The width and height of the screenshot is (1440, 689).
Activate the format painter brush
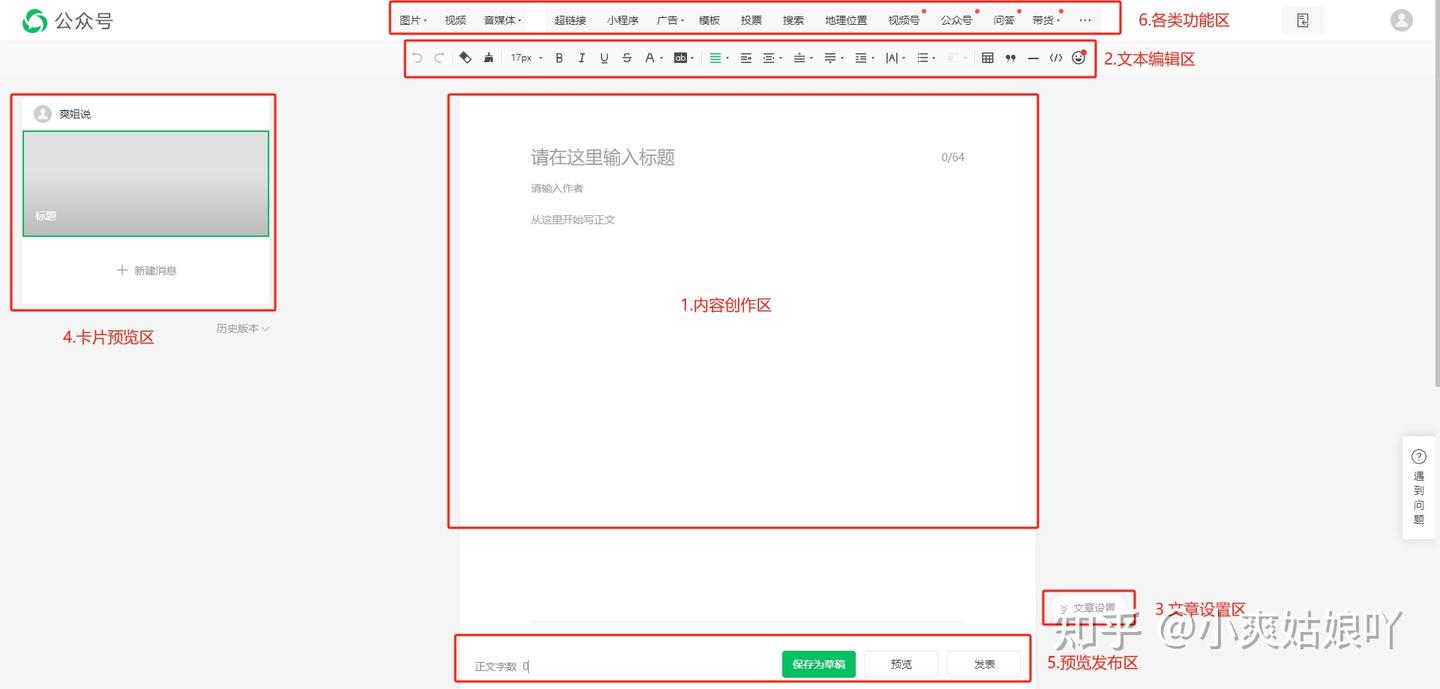coord(488,58)
